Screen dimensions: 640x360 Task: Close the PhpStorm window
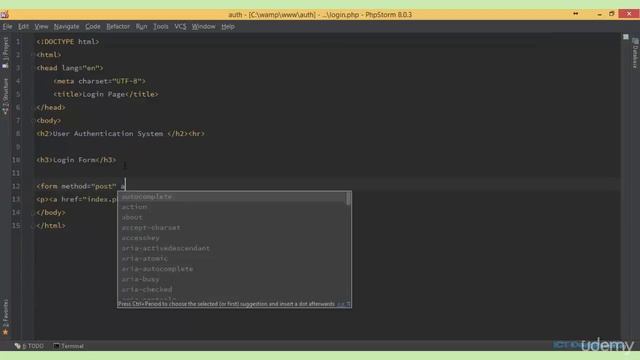coord(629,14)
